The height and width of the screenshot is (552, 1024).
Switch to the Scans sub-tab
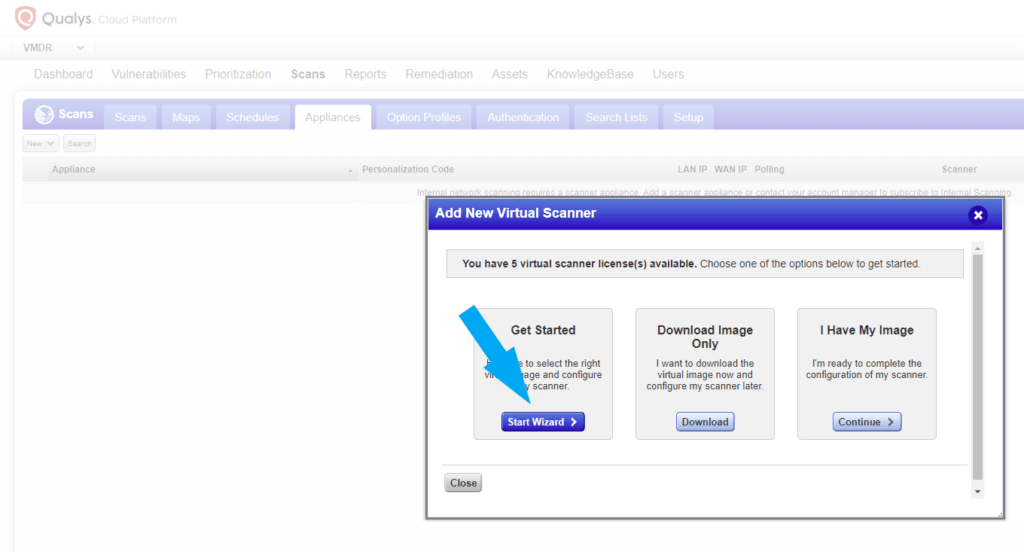(130, 118)
